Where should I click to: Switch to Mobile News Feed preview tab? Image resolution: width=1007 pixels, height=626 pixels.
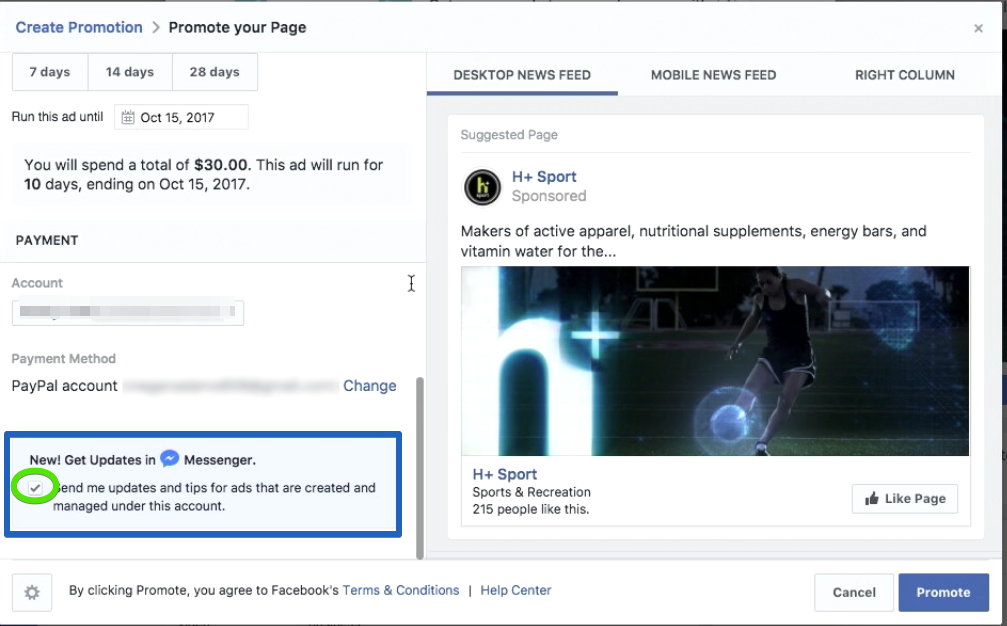tap(714, 75)
